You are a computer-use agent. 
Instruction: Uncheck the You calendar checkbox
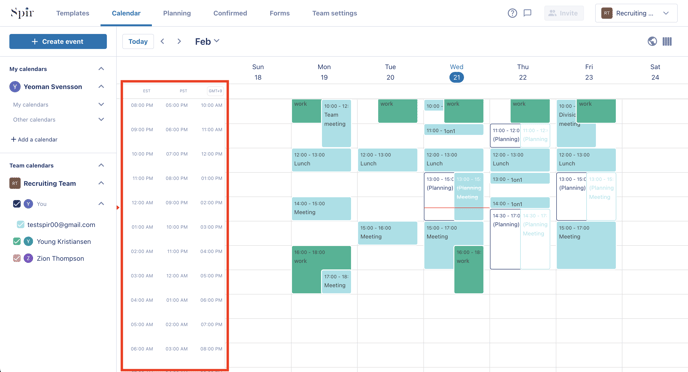[x=17, y=204]
